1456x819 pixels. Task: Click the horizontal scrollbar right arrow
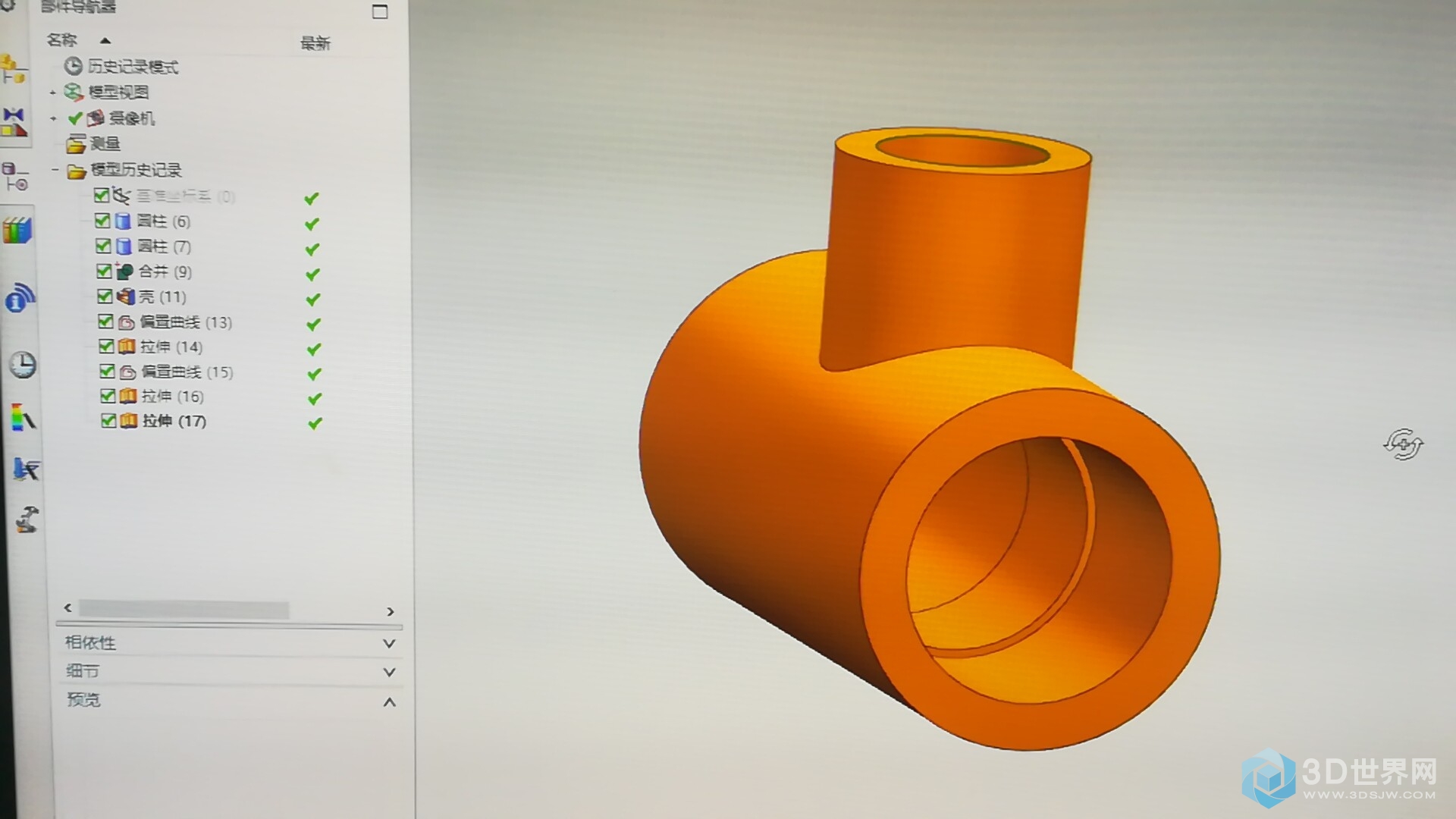pyautogui.click(x=391, y=611)
